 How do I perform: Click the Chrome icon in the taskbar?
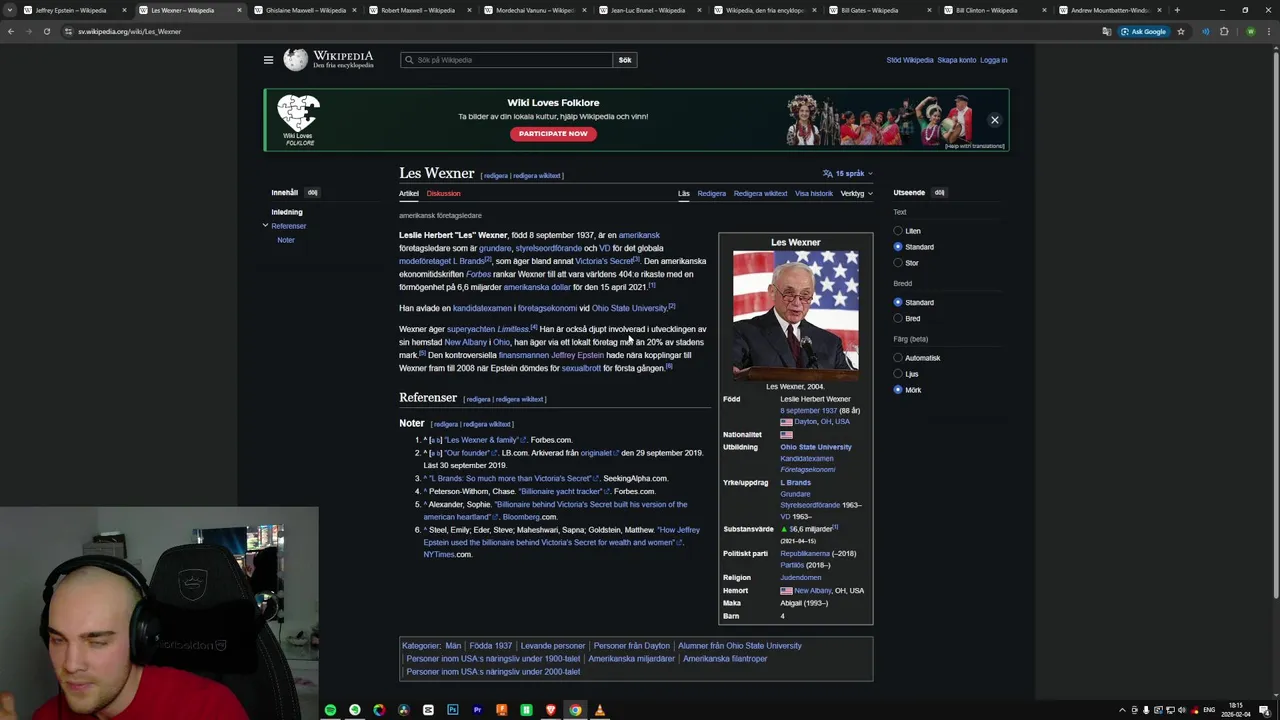pyautogui.click(x=575, y=710)
